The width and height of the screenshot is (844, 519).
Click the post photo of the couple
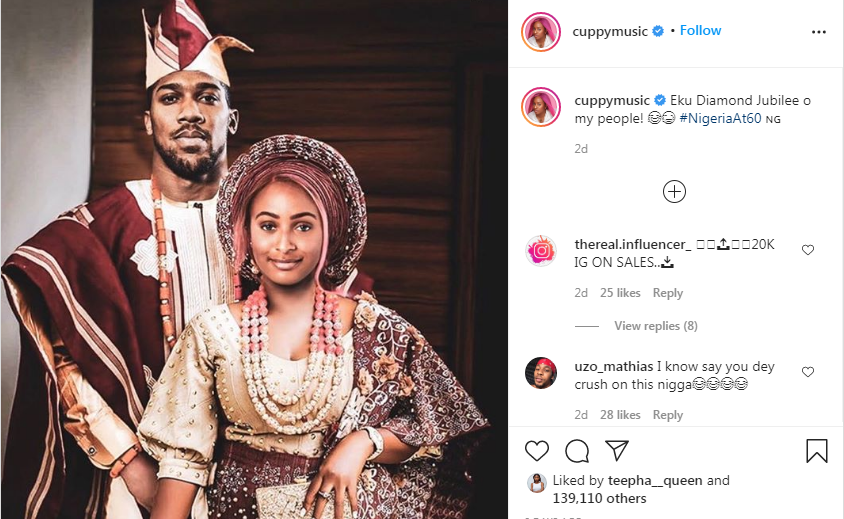pos(254,259)
